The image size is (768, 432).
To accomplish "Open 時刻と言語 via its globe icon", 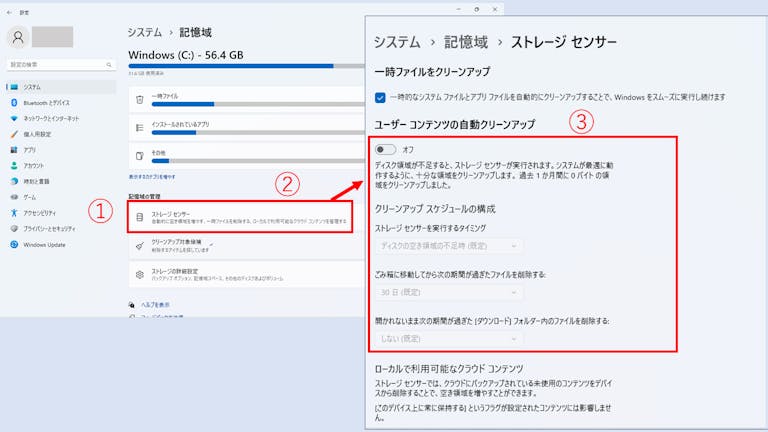I will click(14, 181).
